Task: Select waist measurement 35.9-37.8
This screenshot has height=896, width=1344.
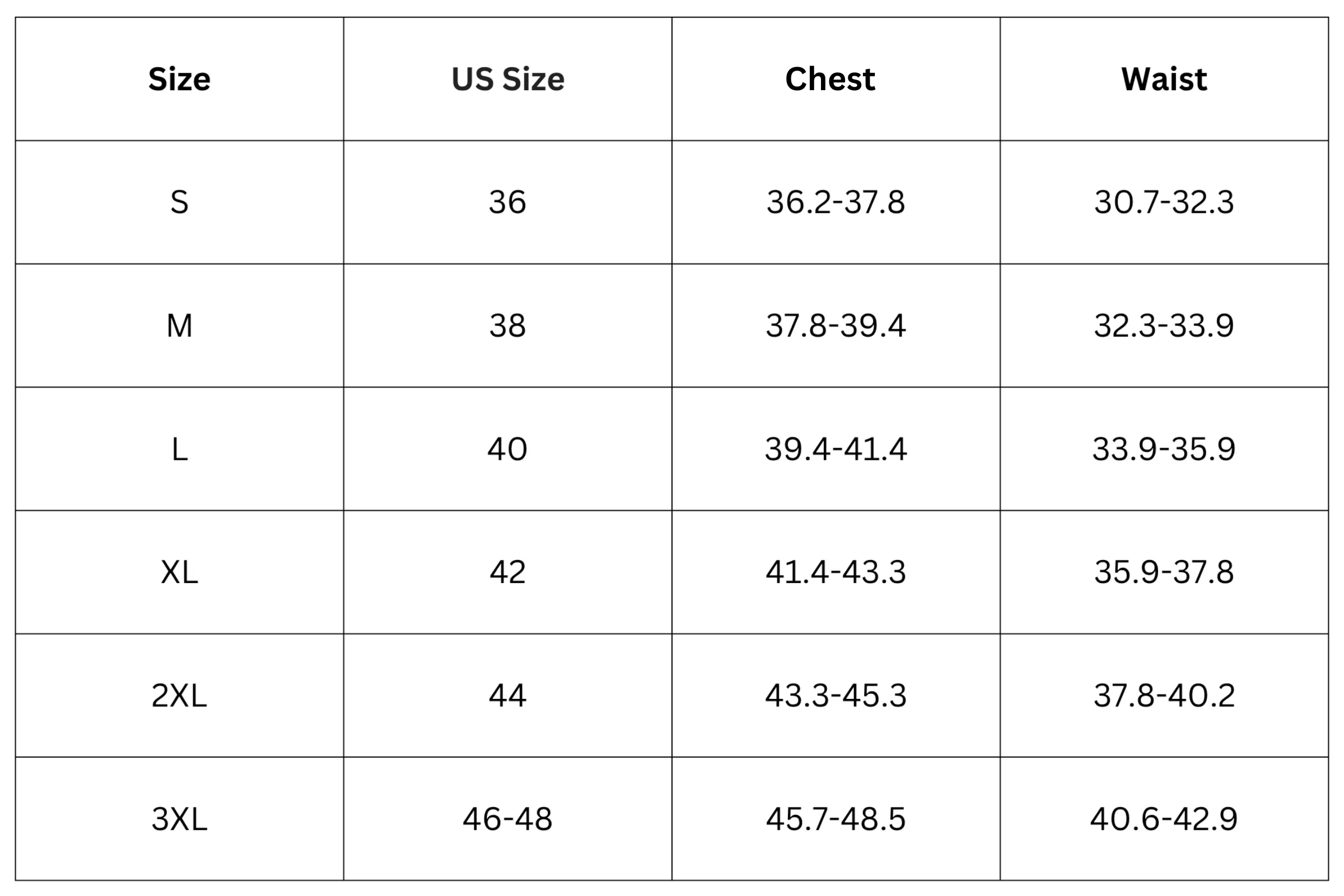Action: pos(1164,572)
